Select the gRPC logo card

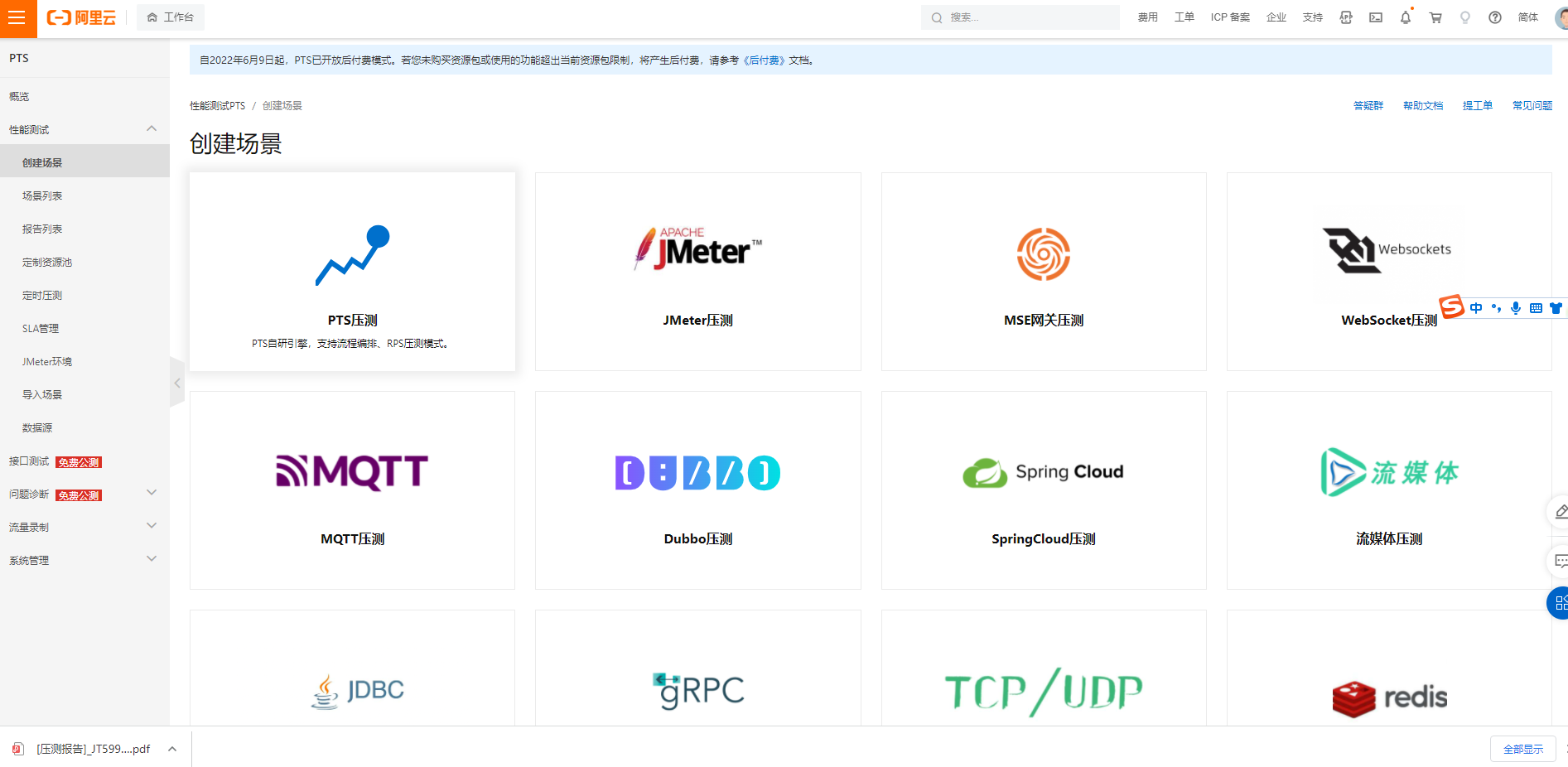[698, 691]
